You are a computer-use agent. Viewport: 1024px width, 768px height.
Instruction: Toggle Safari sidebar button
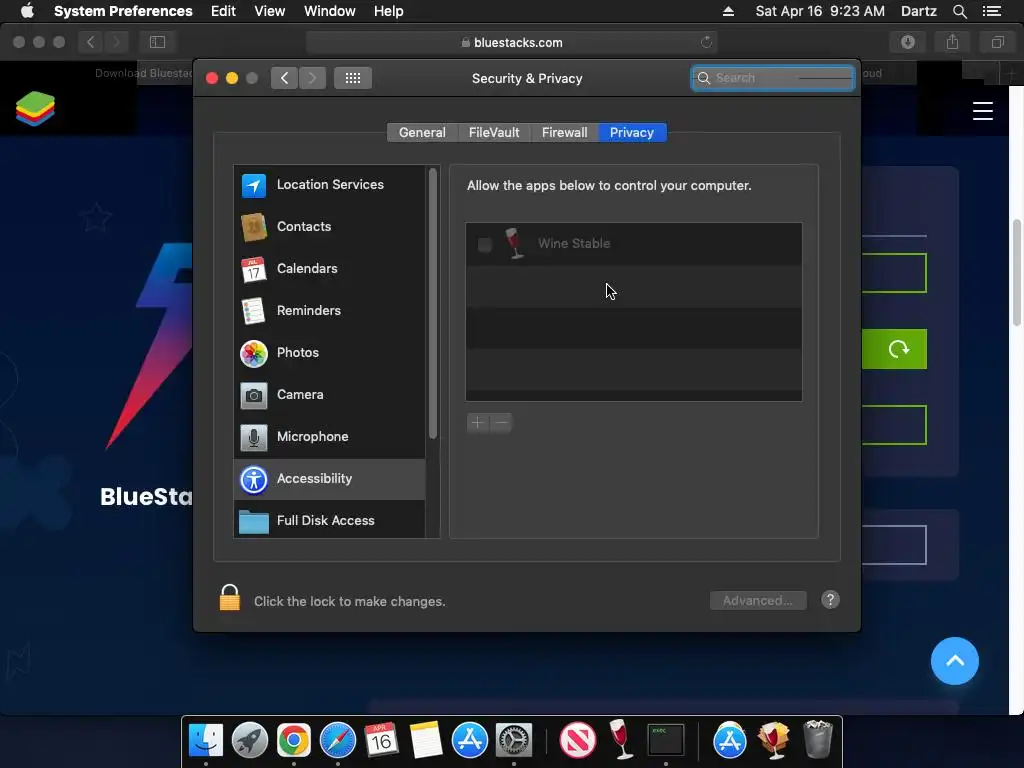pyautogui.click(x=157, y=42)
